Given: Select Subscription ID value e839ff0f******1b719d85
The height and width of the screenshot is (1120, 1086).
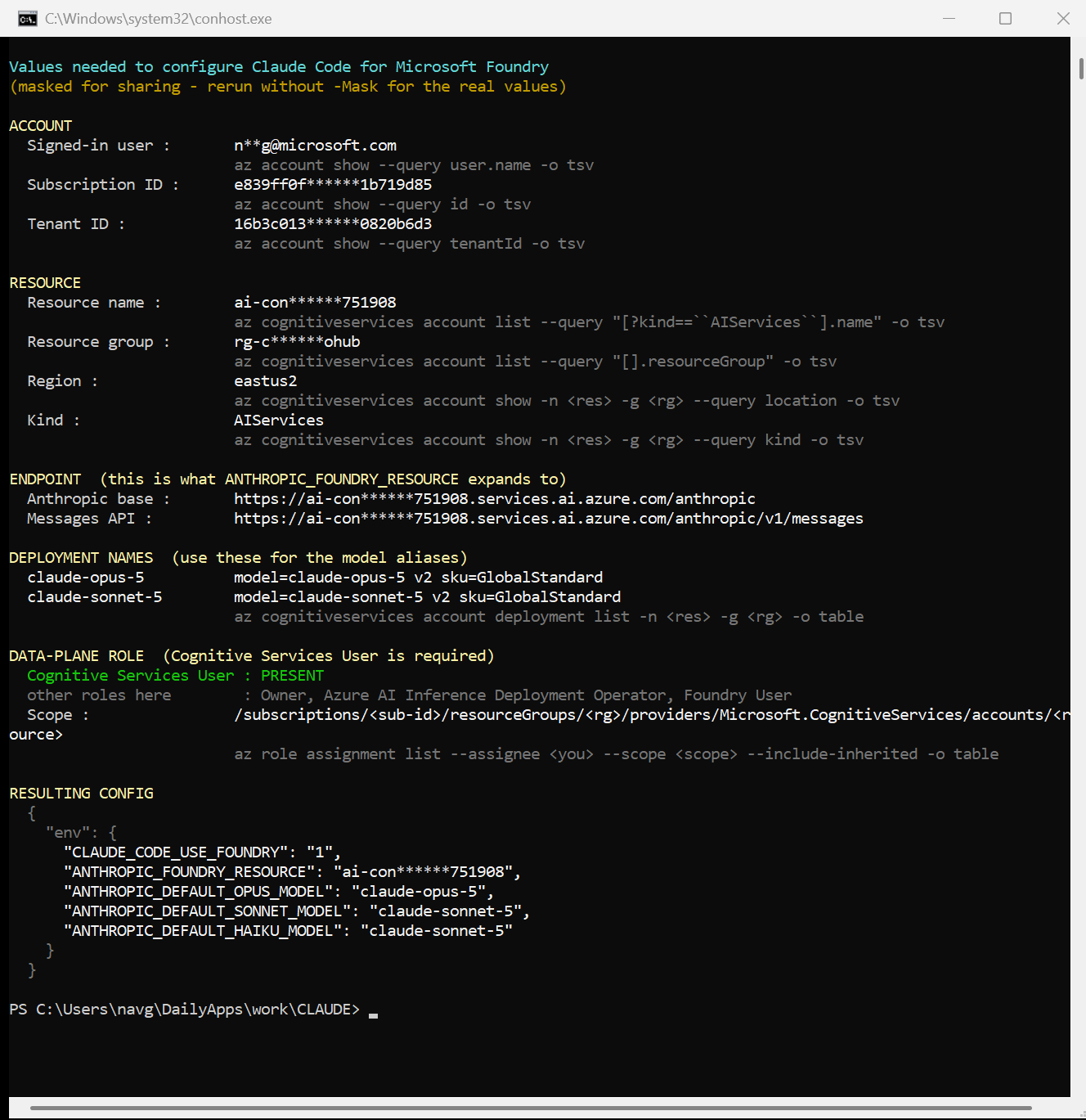Looking at the screenshot, I should coord(333,185).
